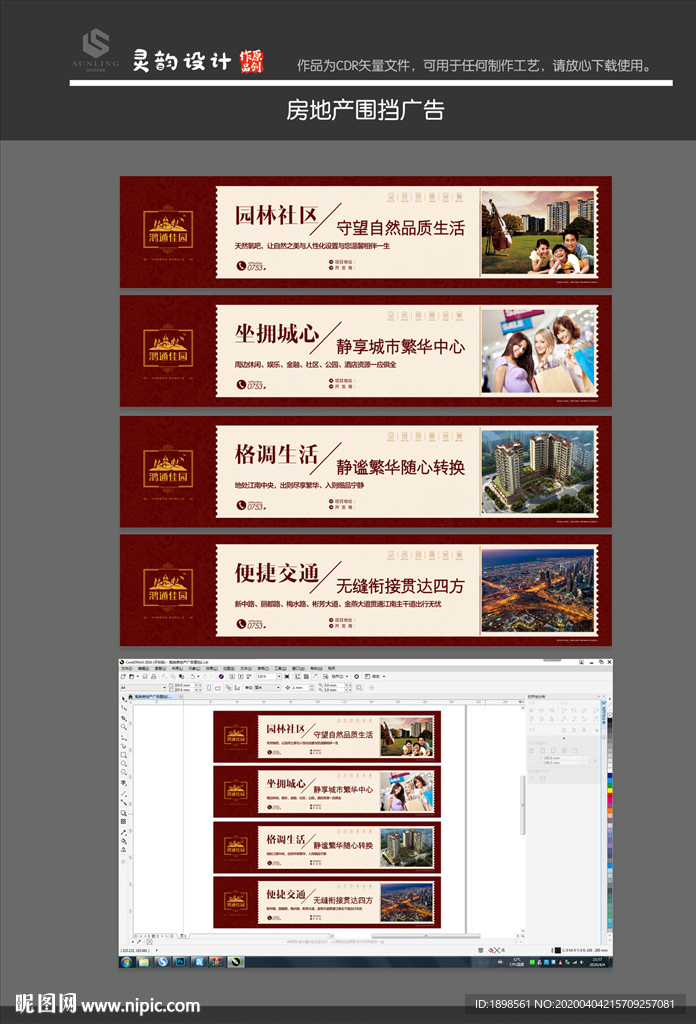
Task: Select the Artistic Media tool
Action: click(x=124, y=746)
